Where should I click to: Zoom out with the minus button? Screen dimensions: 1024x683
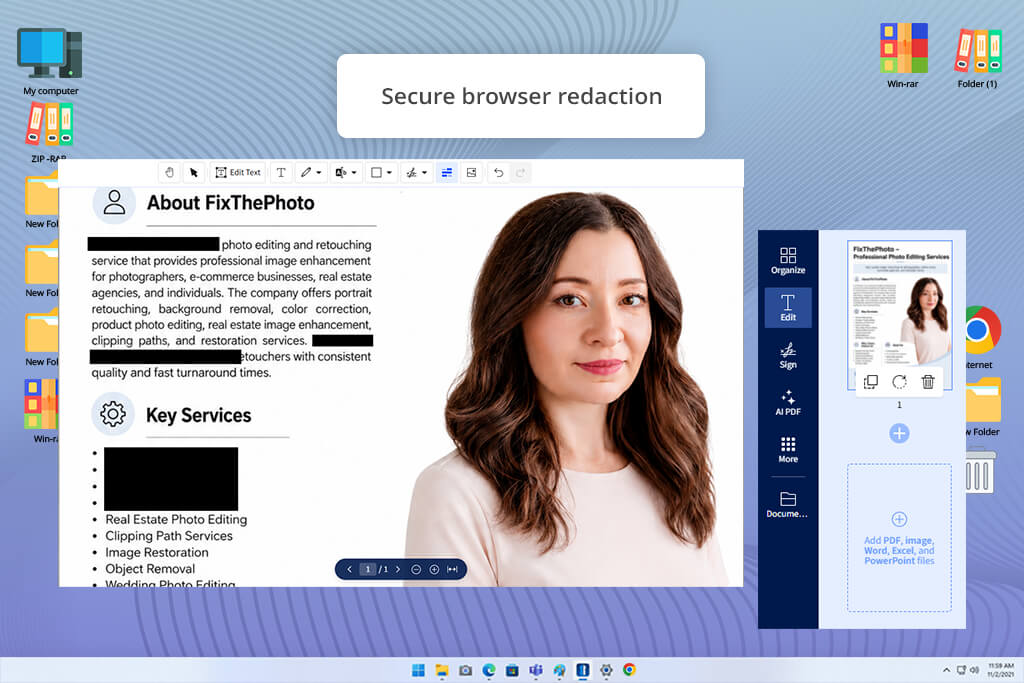coord(416,569)
